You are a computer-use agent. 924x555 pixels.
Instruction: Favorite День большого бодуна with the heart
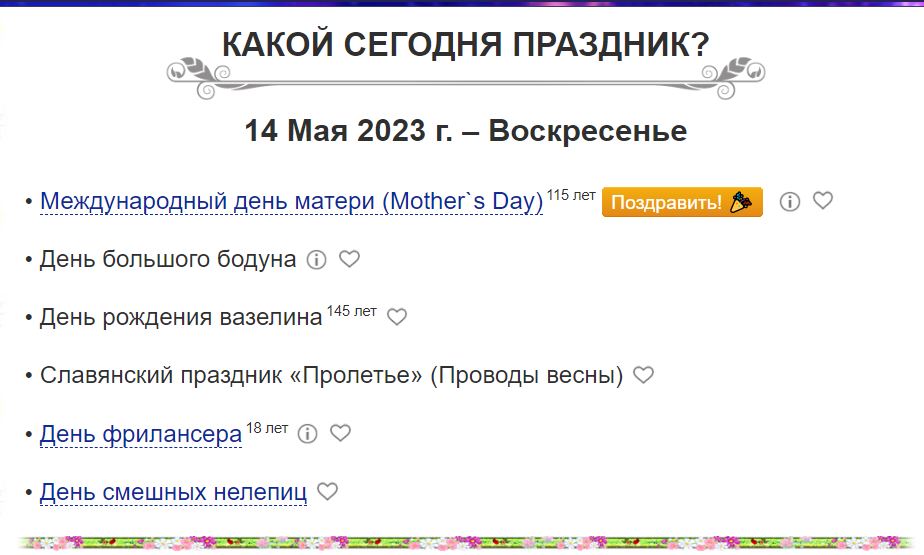(x=349, y=259)
